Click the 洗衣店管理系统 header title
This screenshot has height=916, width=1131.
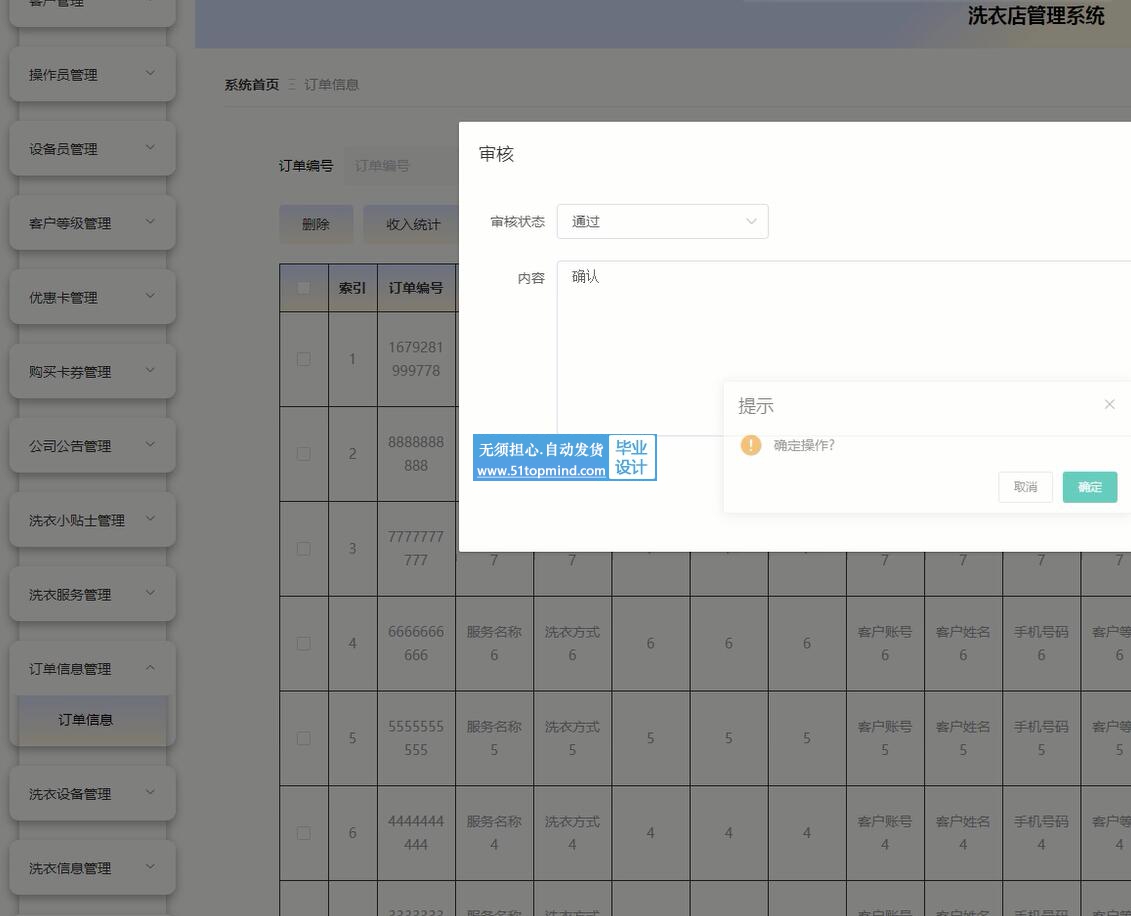(x=1036, y=16)
